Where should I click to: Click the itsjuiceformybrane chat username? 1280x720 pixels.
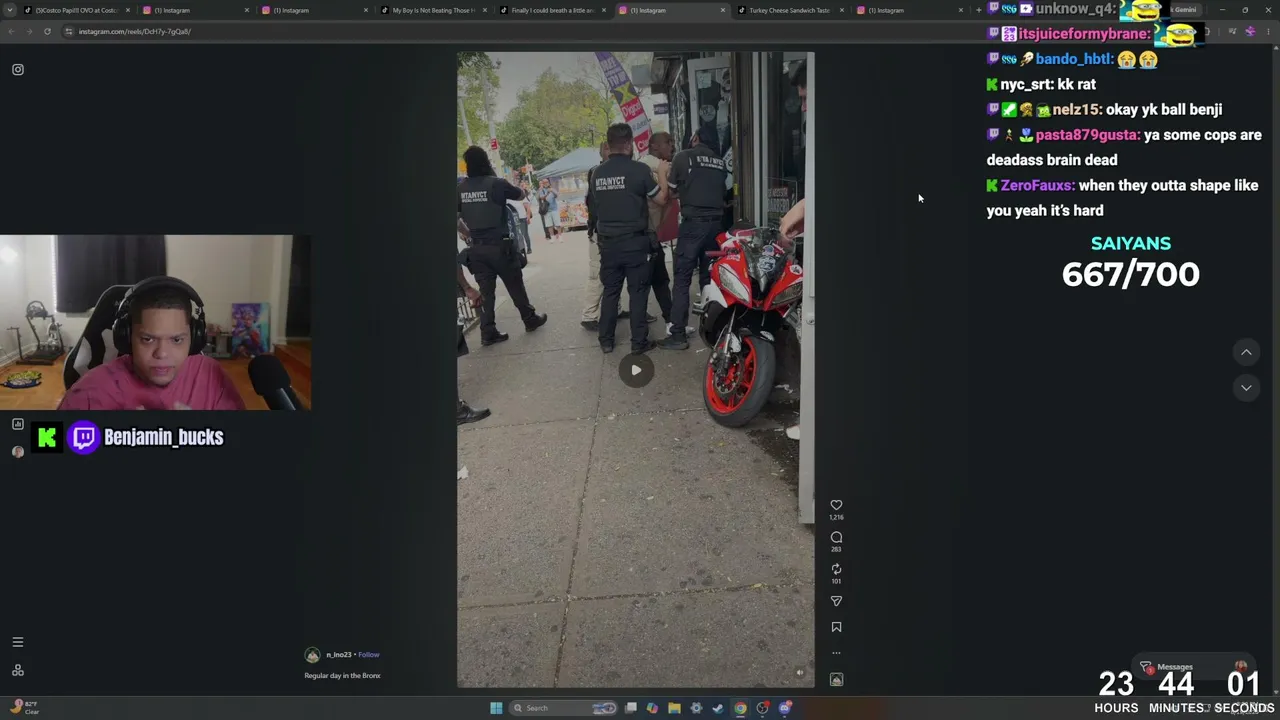click(x=1085, y=34)
